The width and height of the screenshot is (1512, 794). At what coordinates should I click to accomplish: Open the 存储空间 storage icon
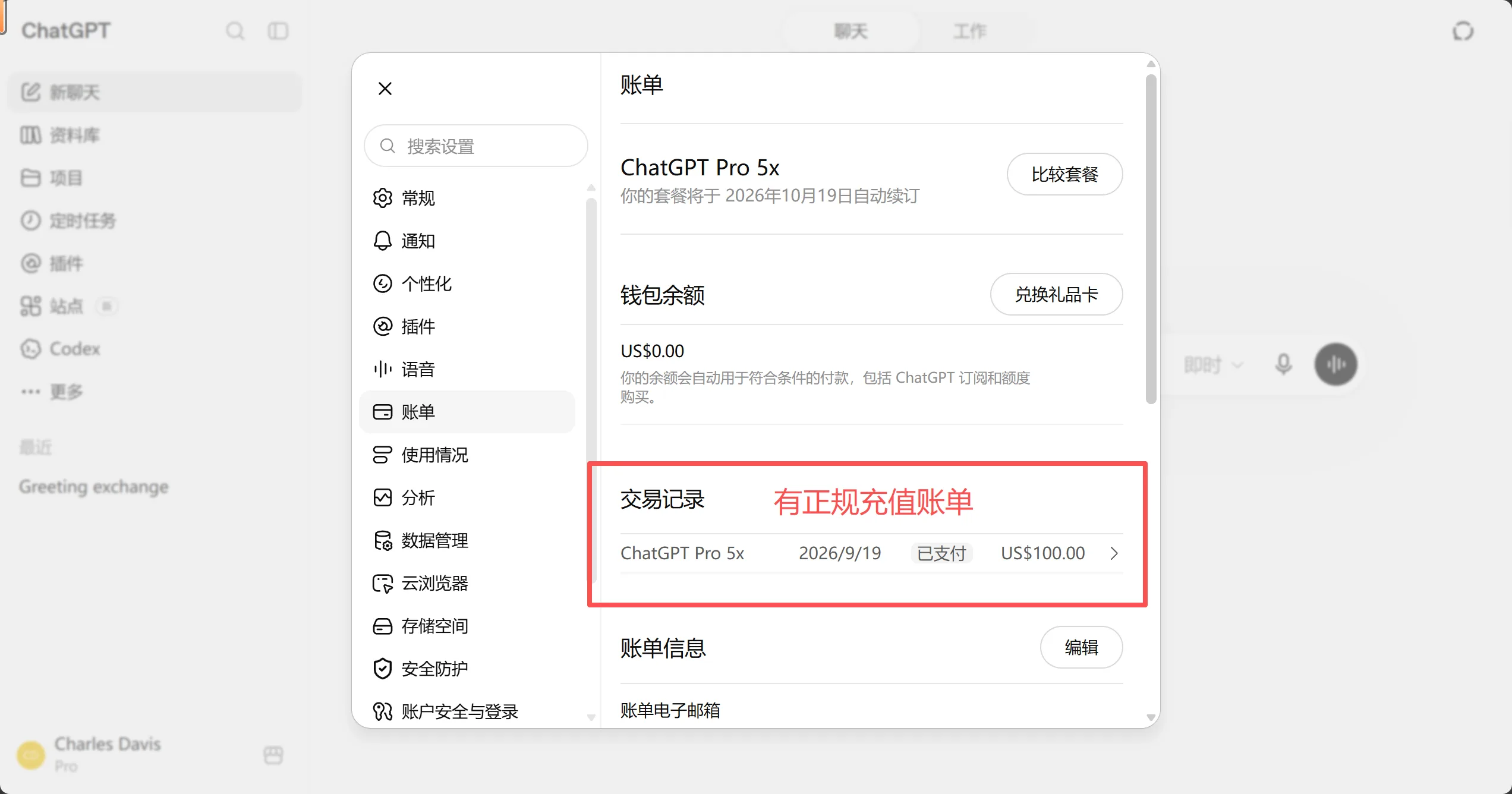point(383,626)
